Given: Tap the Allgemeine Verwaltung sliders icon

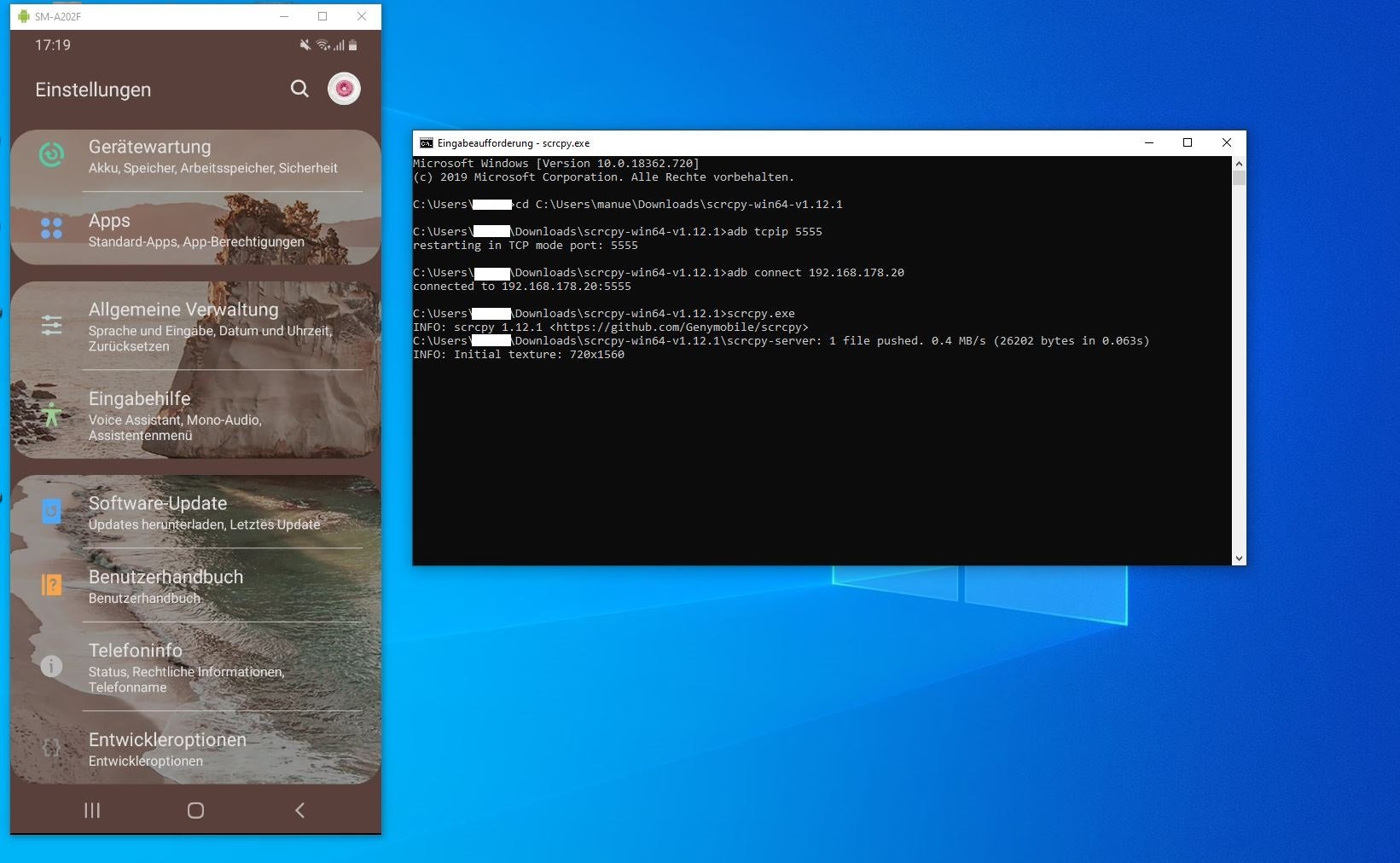Looking at the screenshot, I should [50, 325].
